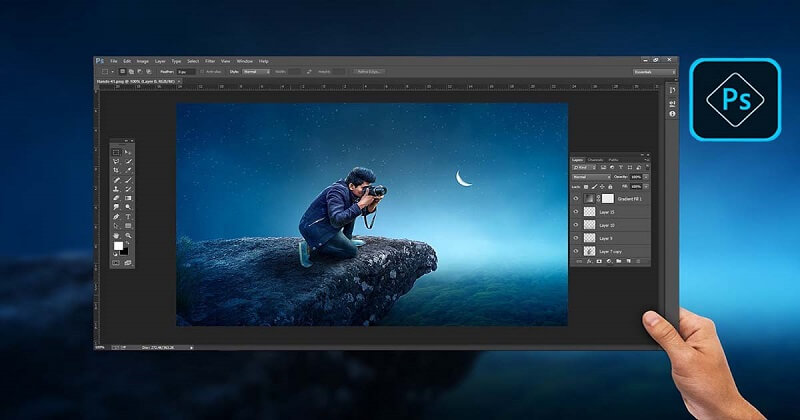Click Create new group folder icon
The image size is (800, 420).
tap(618, 261)
